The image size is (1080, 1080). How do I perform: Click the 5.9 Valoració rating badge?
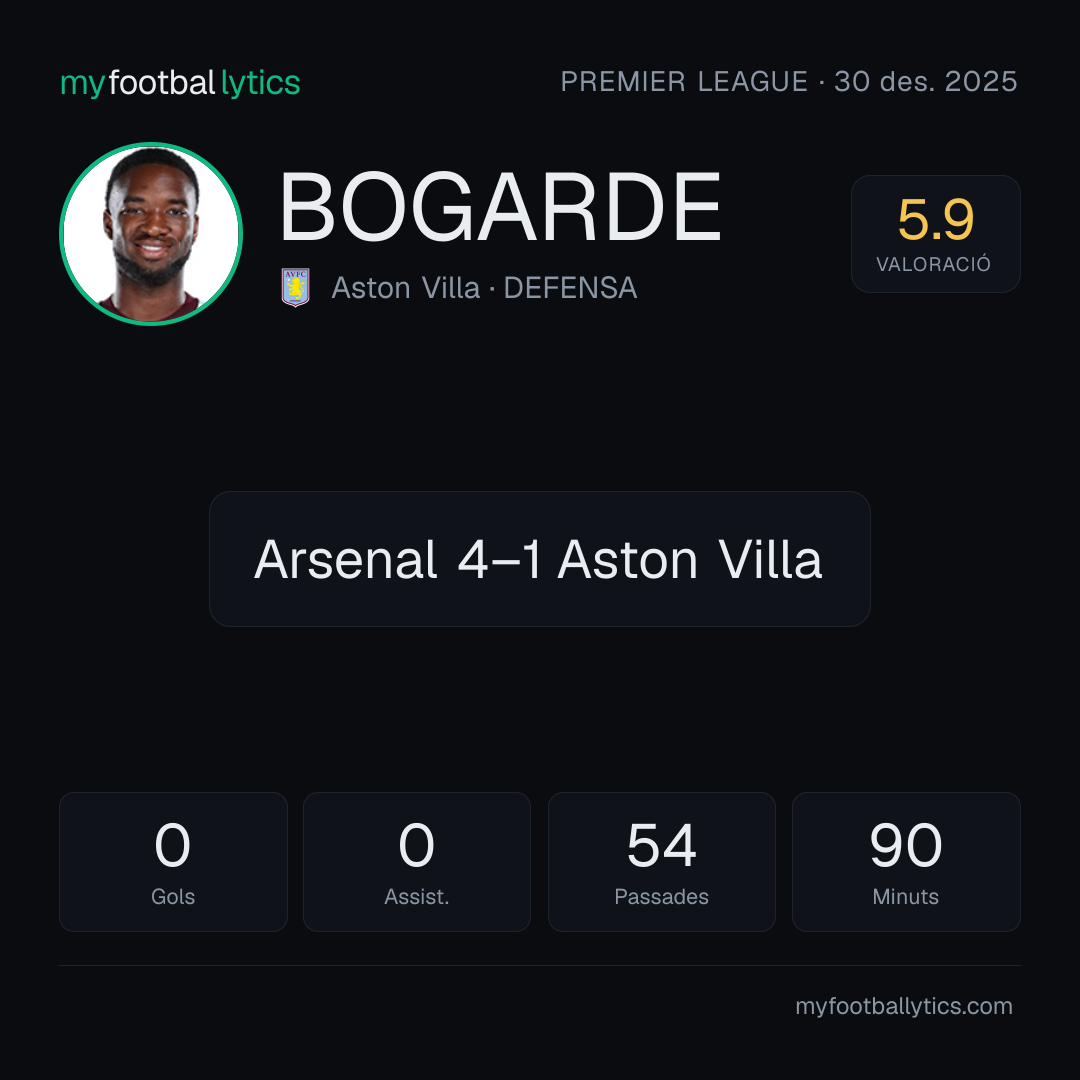click(x=935, y=233)
